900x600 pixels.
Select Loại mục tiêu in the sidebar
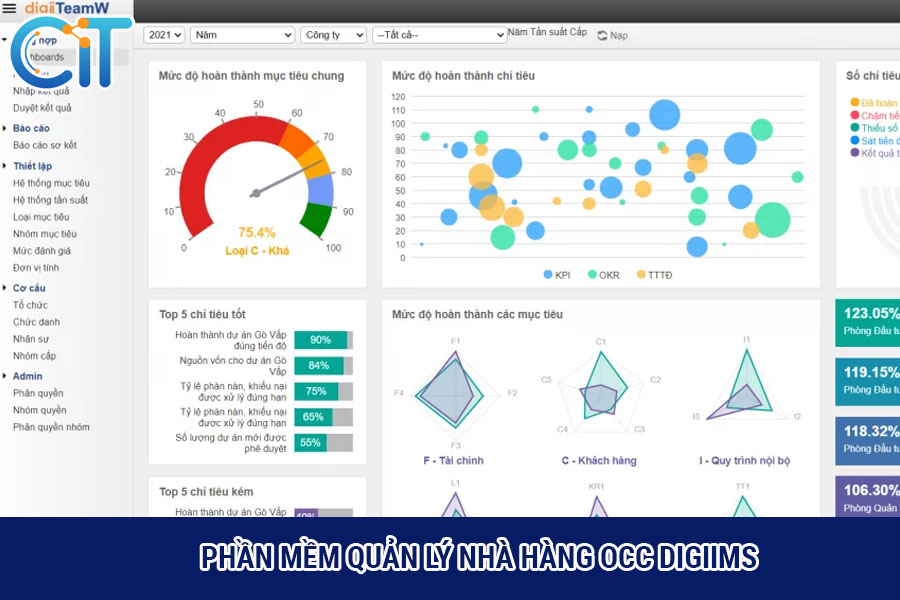pyautogui.click(x=41, y=217)
